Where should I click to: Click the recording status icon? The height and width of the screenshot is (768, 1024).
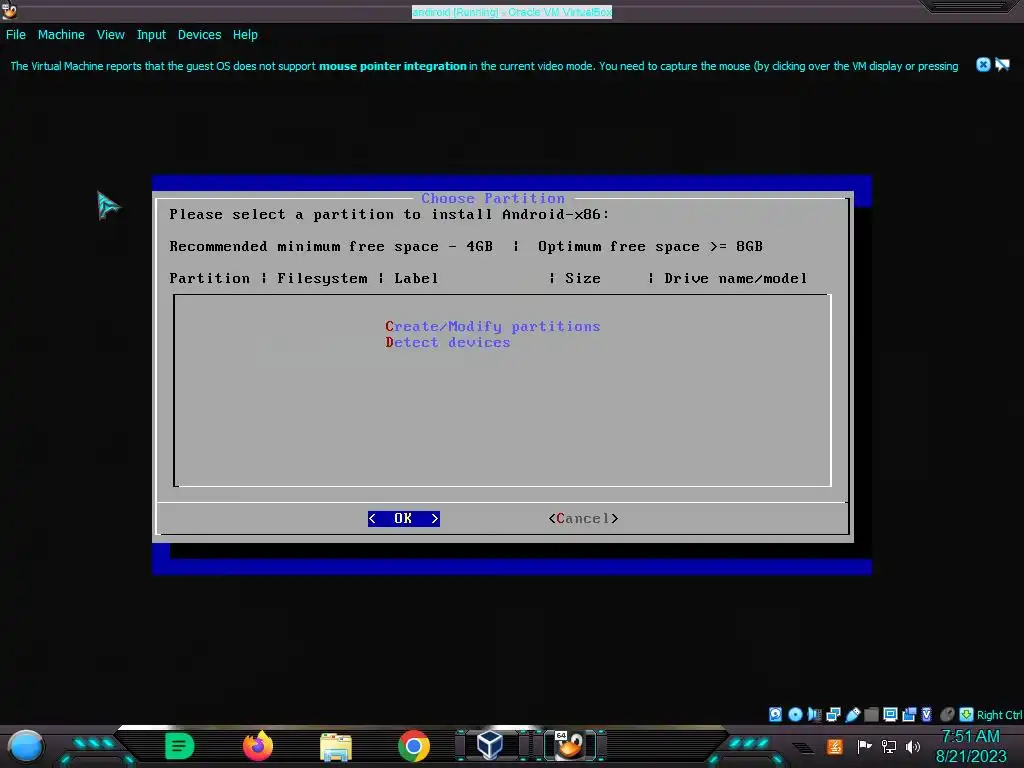click(909, 714)
